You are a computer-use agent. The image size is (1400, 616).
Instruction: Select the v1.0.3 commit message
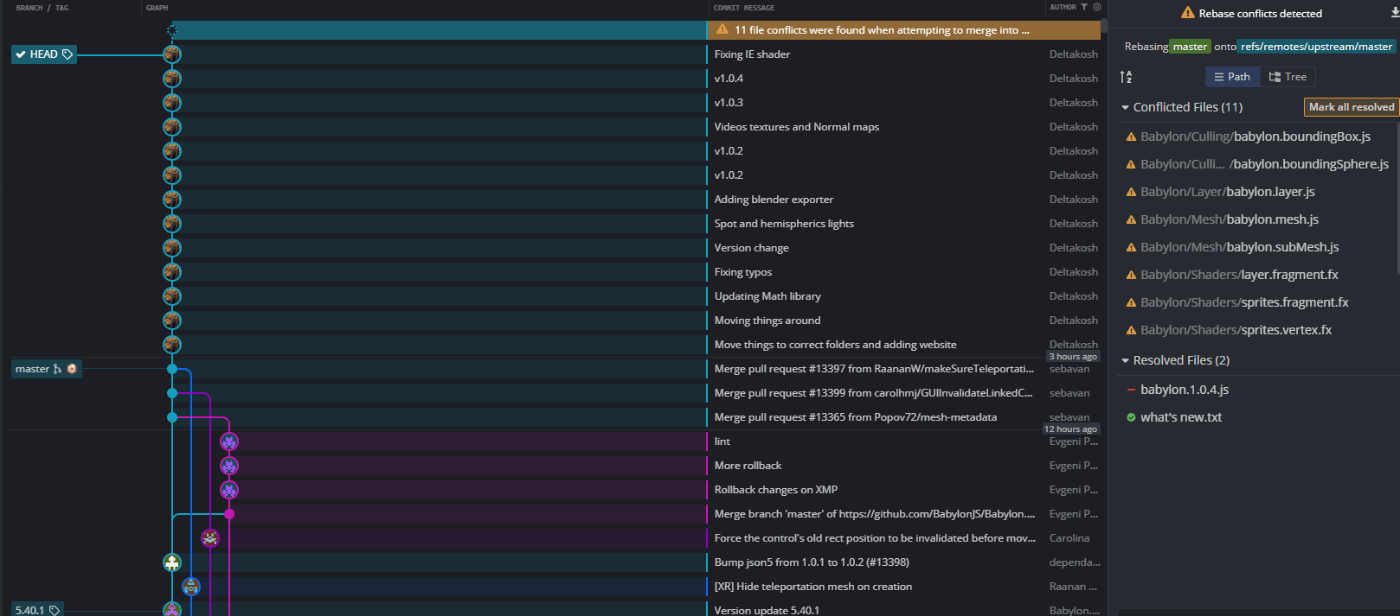pyautogui.click(x=729, y=102)
